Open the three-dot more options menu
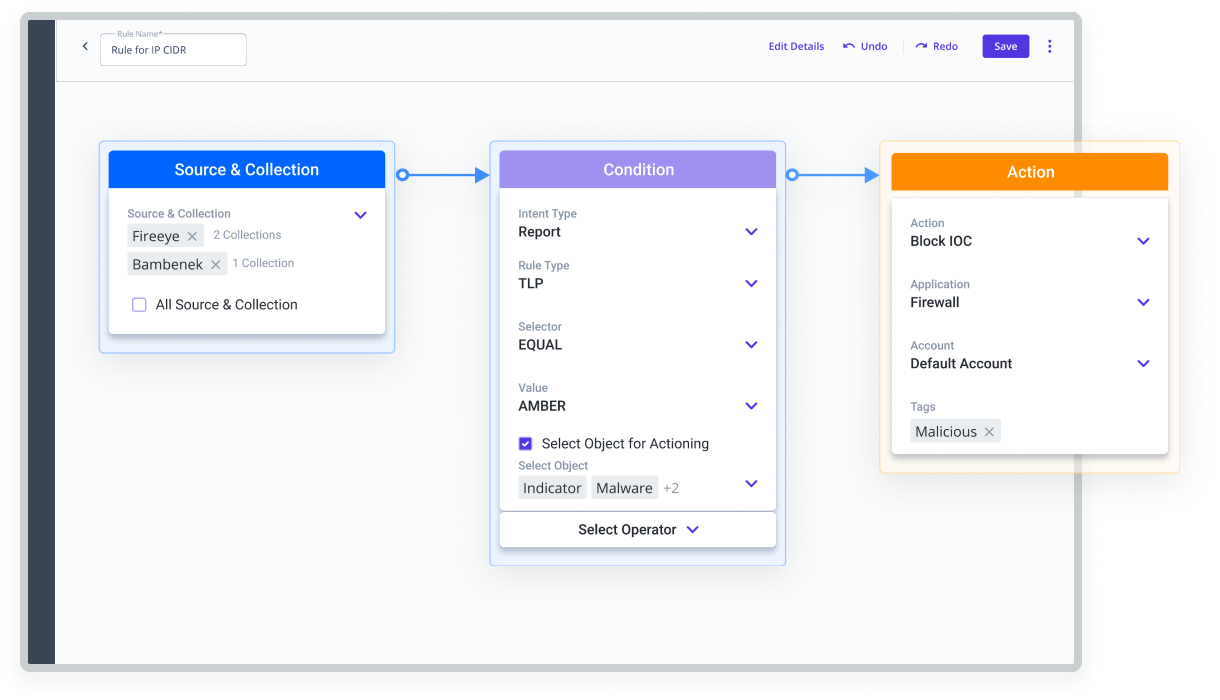The image size is (1220, 700). click(x=1049, y=46)
